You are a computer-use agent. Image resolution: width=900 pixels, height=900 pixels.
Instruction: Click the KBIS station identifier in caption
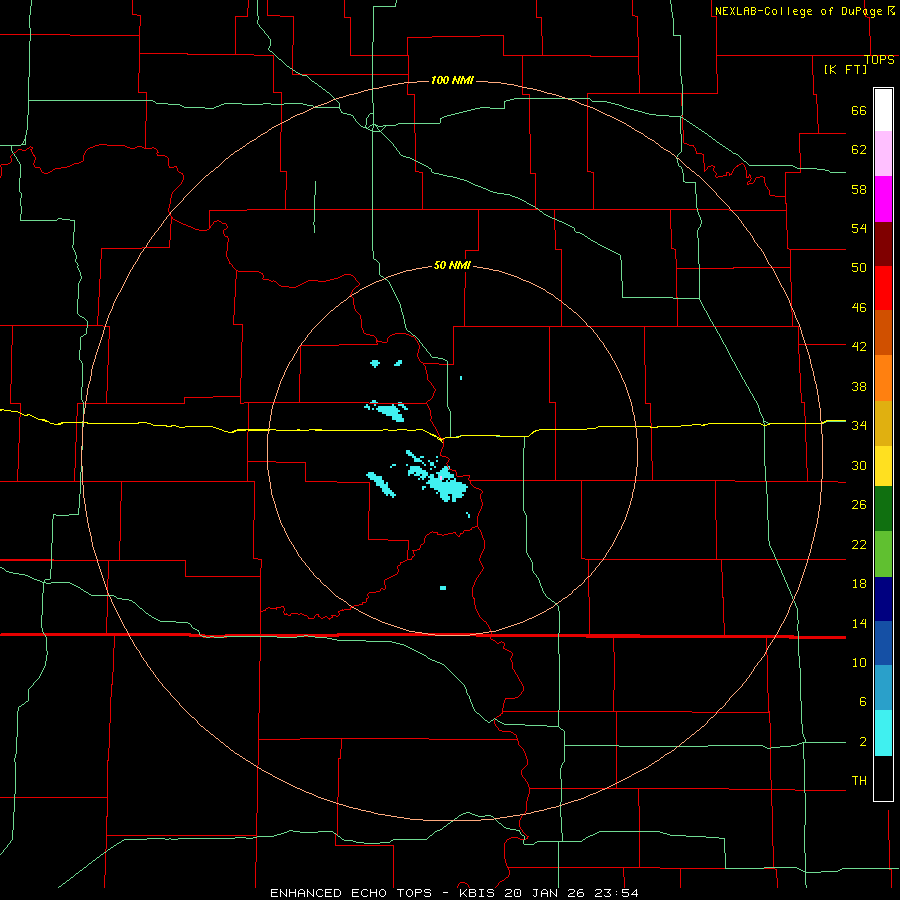click(479, 893)
